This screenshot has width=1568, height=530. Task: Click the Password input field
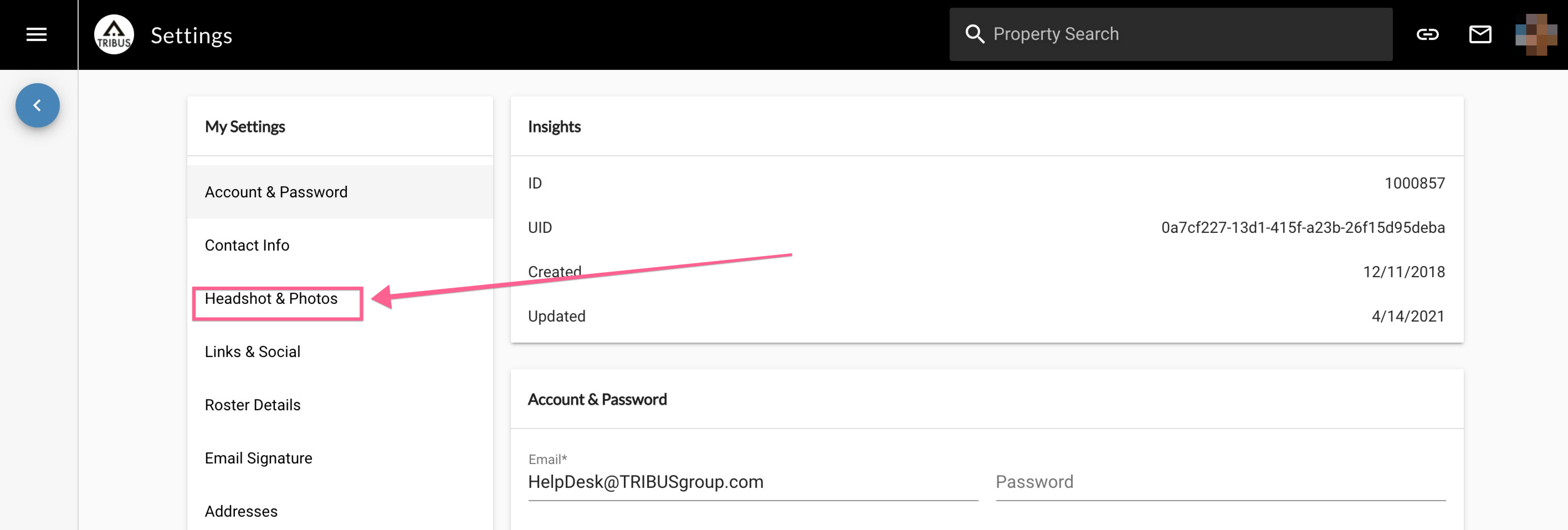[x=1221, y=482]
